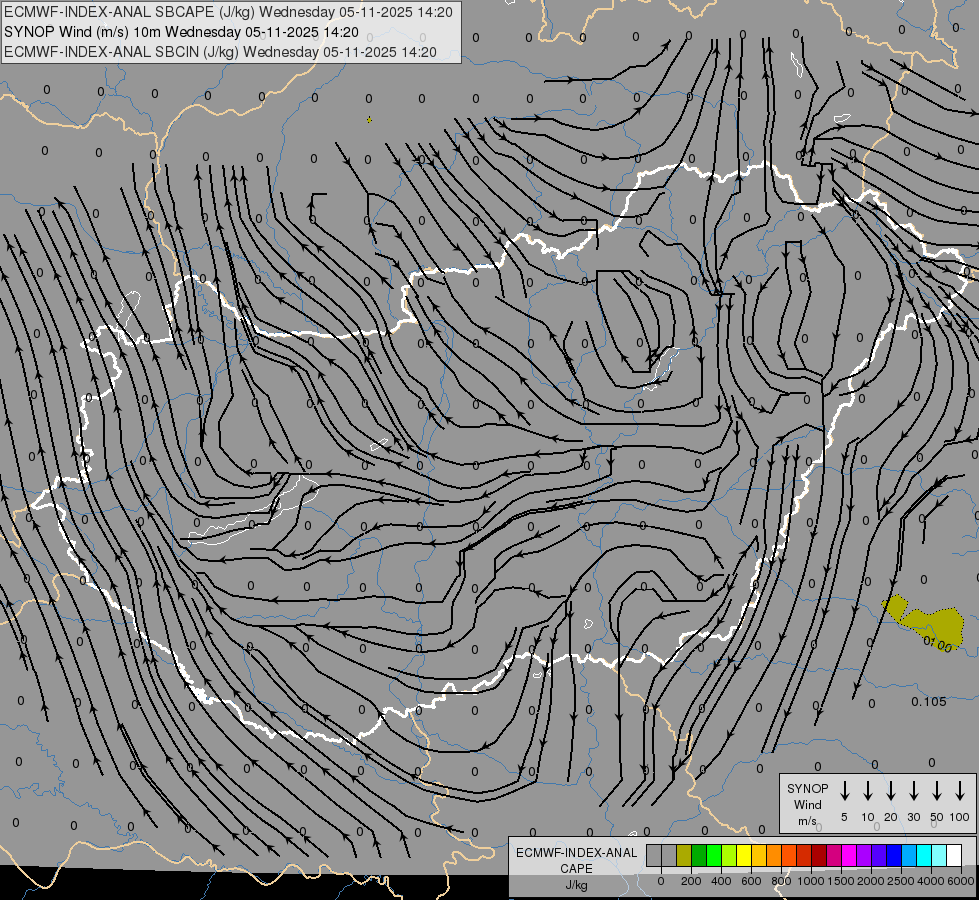Screen dimensions: 979x900
Task: Click the 600 tick label on CAPE scale
Action: [751, 881]
